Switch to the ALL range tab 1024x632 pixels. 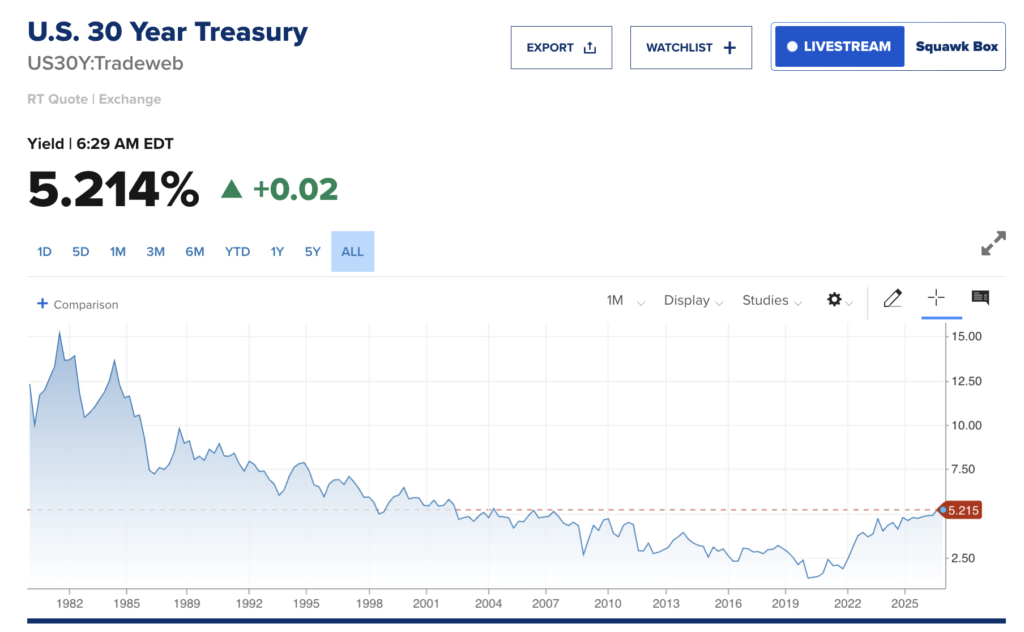click(353, 251)
